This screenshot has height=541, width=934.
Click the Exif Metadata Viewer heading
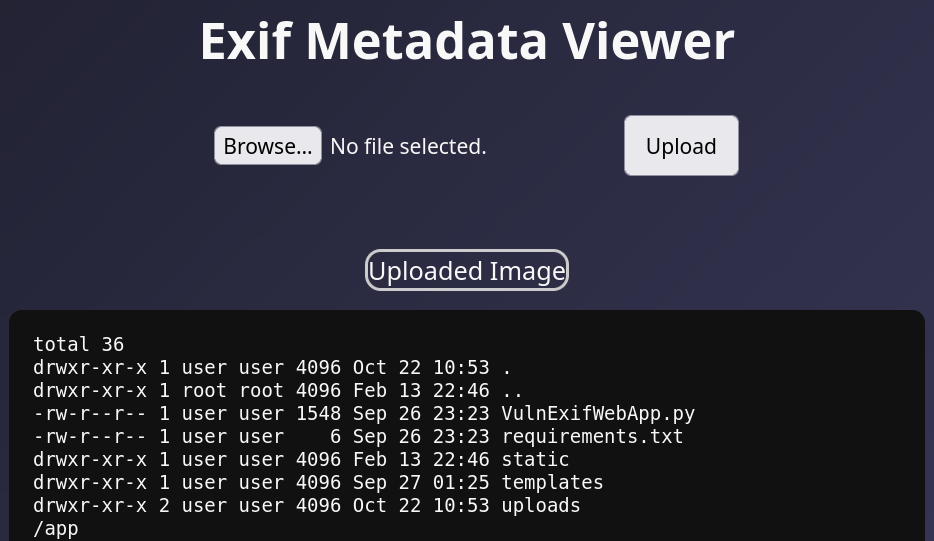point(467,41)
